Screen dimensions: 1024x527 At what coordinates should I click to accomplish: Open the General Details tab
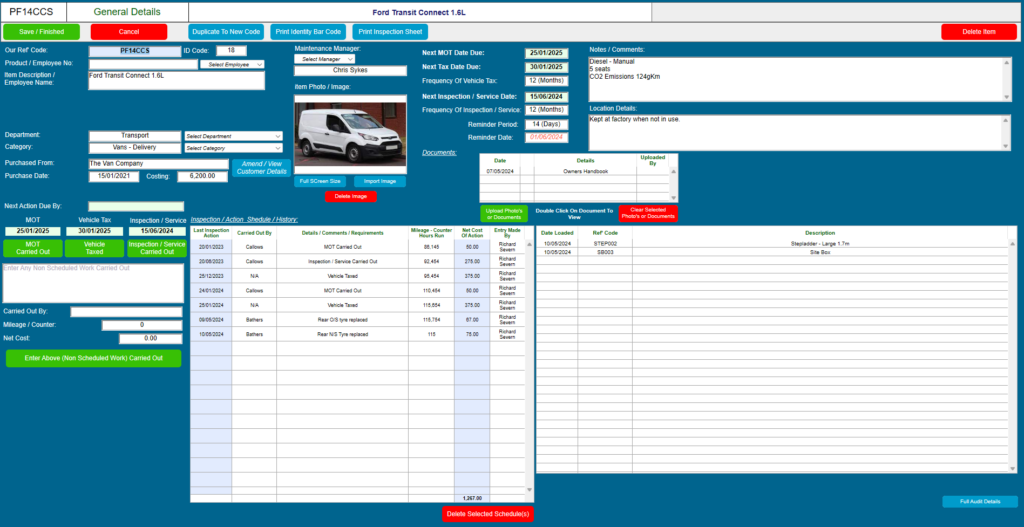(x=127, y=12)
